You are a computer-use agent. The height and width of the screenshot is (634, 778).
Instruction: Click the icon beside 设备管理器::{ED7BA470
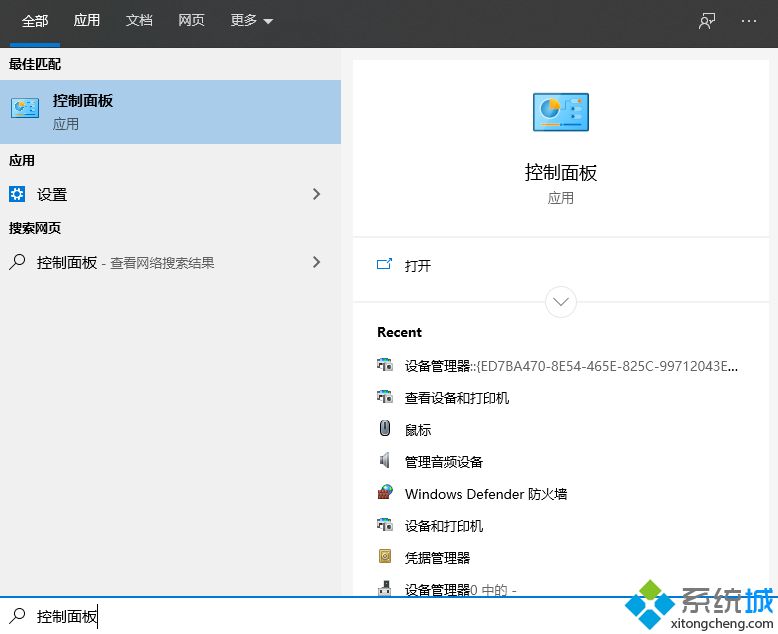click(385, 364)
